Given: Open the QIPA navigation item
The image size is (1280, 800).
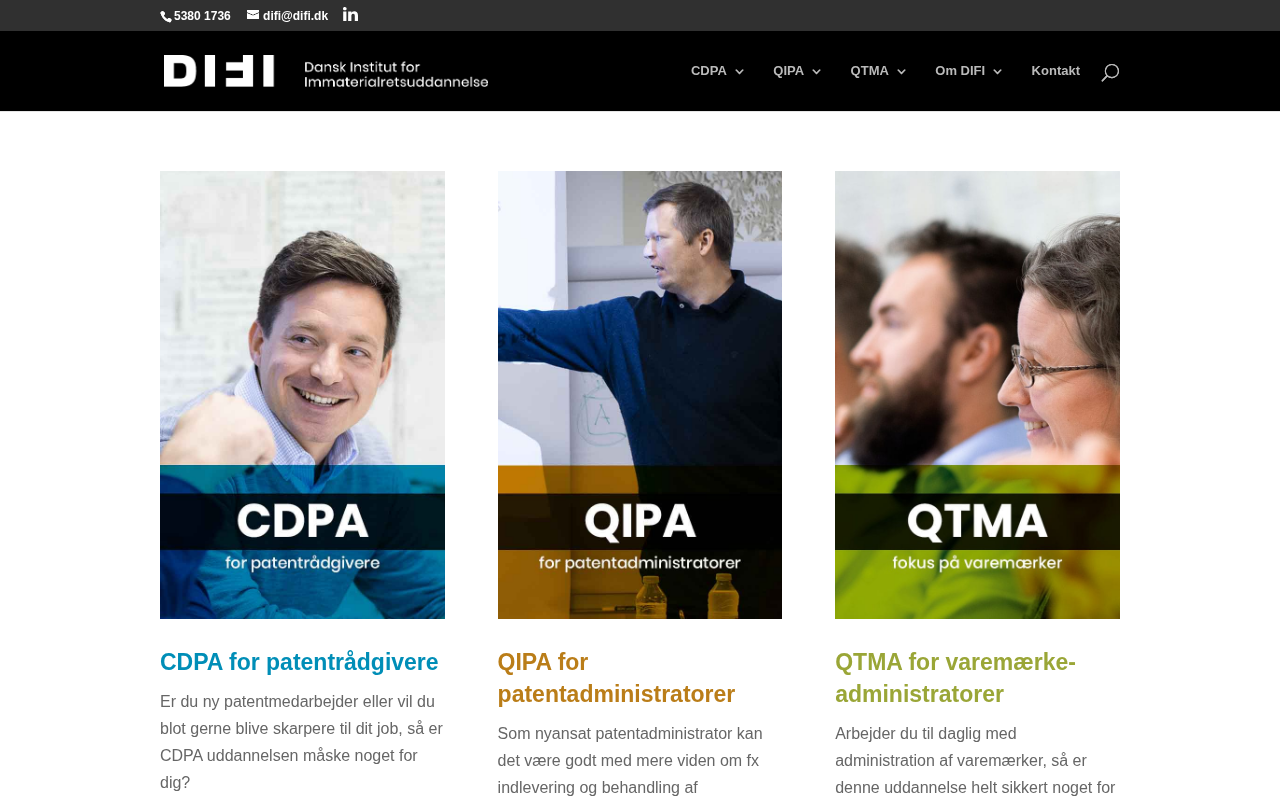Looking at the screenshot, I should point(788,71).
